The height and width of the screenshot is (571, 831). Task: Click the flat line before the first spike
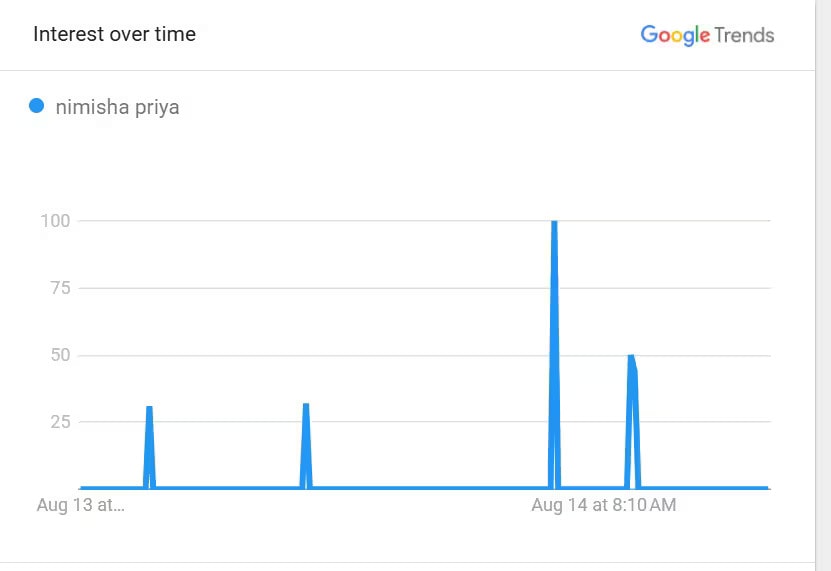coord(110,488)
